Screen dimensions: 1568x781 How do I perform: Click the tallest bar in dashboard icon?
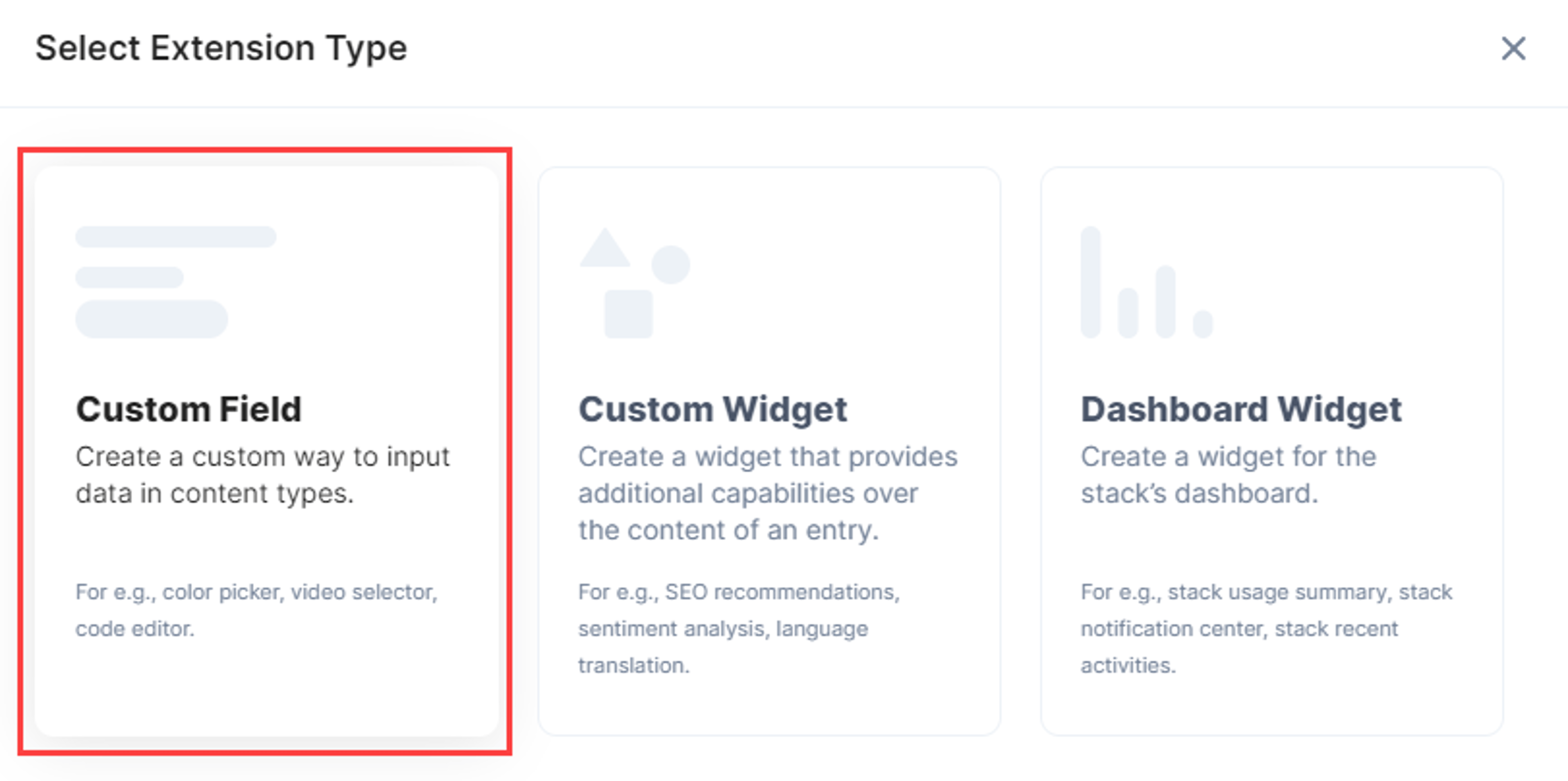(x=1091, y=282)
